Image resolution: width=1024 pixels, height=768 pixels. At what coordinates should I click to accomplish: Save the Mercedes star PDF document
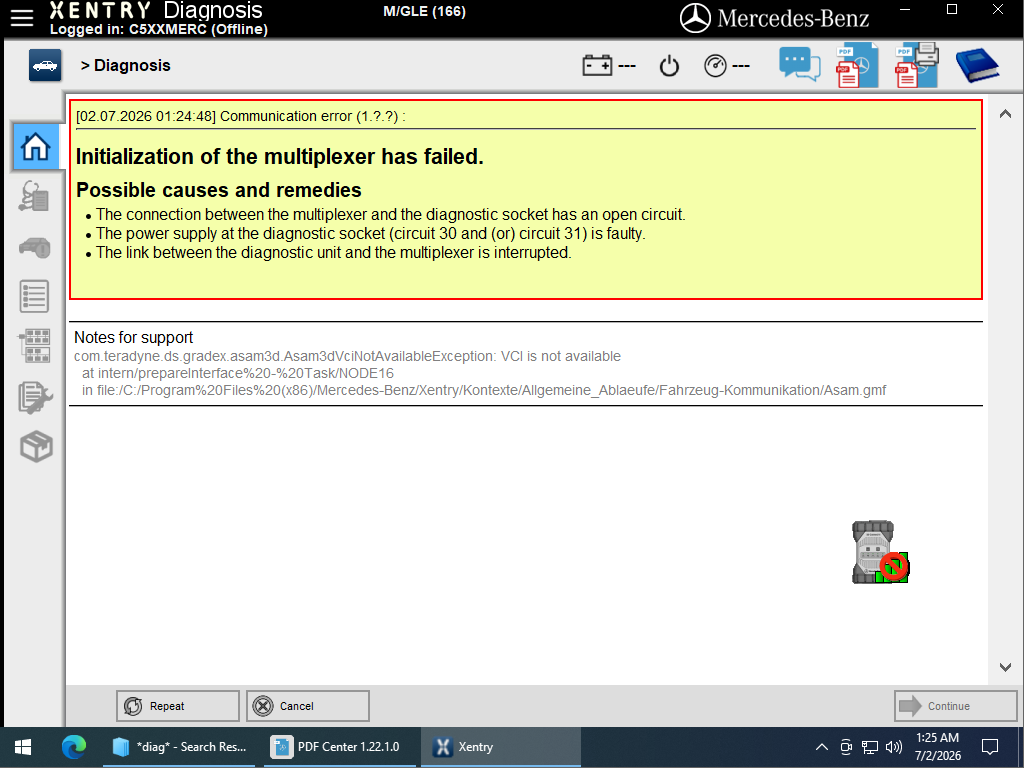coord(857,65)
